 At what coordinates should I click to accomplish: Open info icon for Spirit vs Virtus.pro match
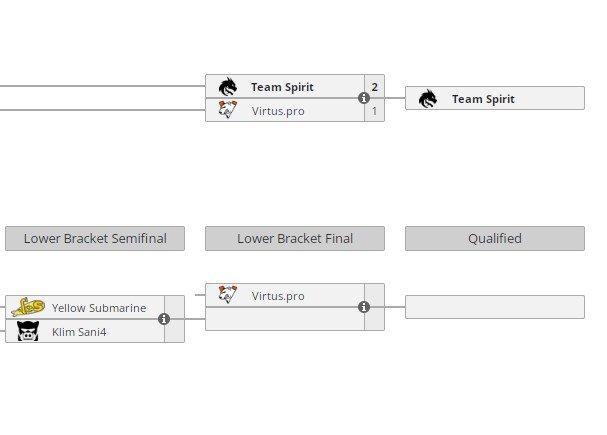click(364, 98)
